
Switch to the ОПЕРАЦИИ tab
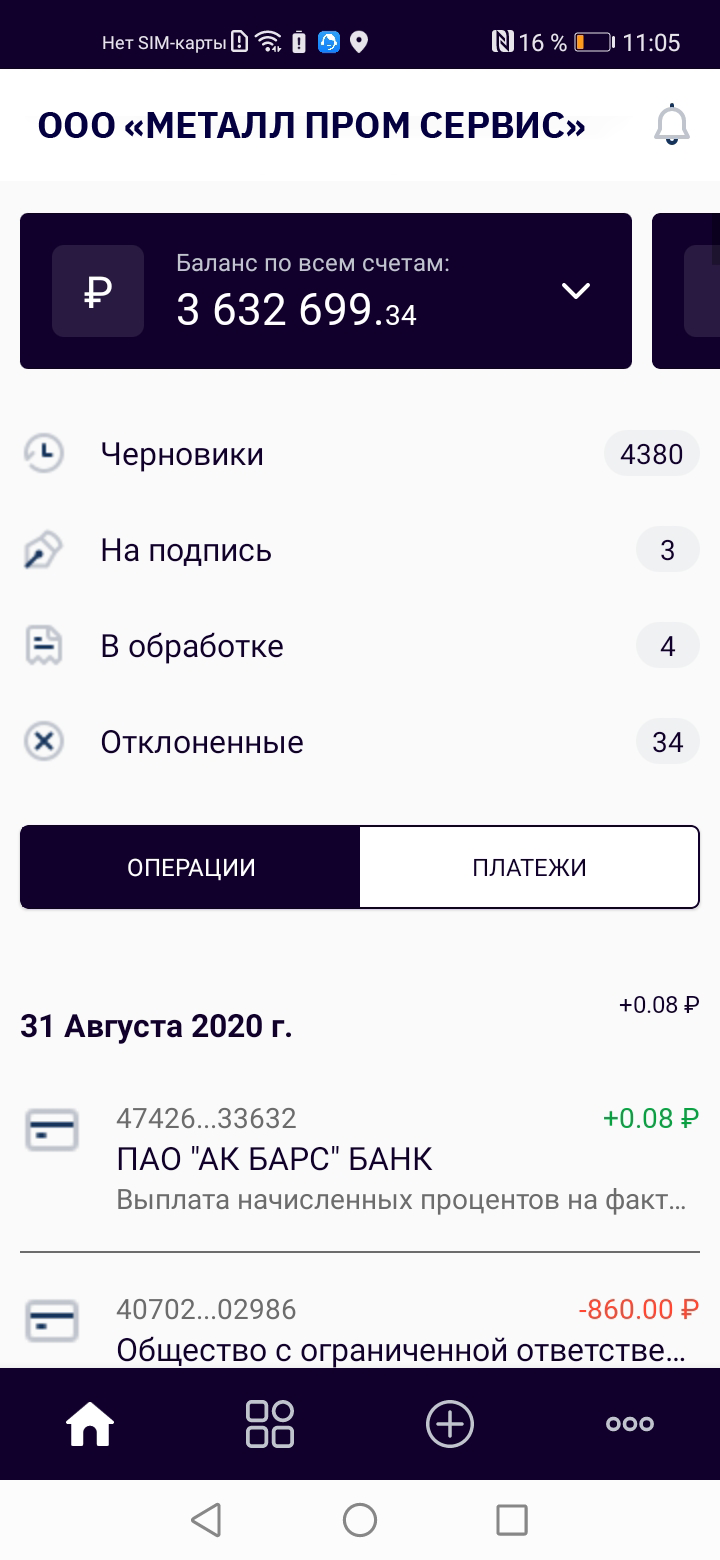coord(191,867)
